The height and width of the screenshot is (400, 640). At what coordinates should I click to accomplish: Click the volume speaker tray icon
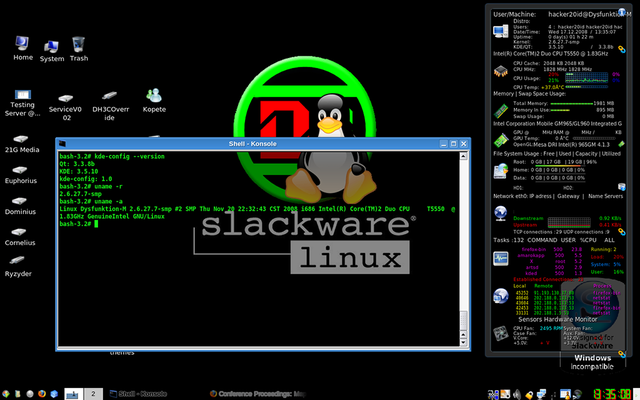click(x=517, y=394)
